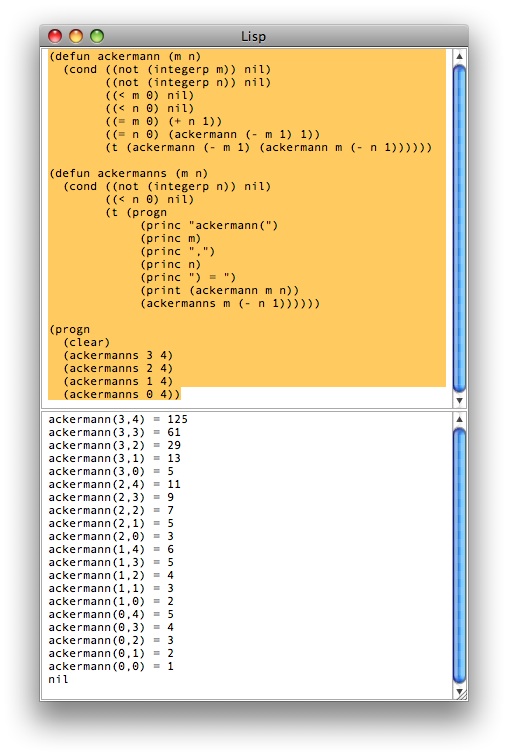Screen dimensions: 508x756
Task: Place cursor on the 'defun ackermann (m n)' line
Action: point(125,56)
